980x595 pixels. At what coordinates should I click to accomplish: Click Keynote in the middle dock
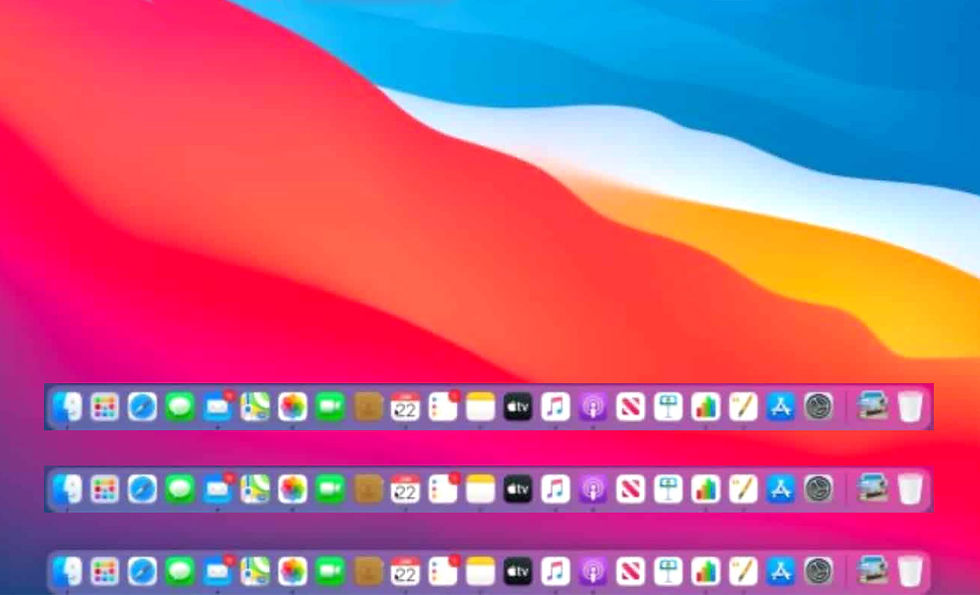tap(668, 489)
